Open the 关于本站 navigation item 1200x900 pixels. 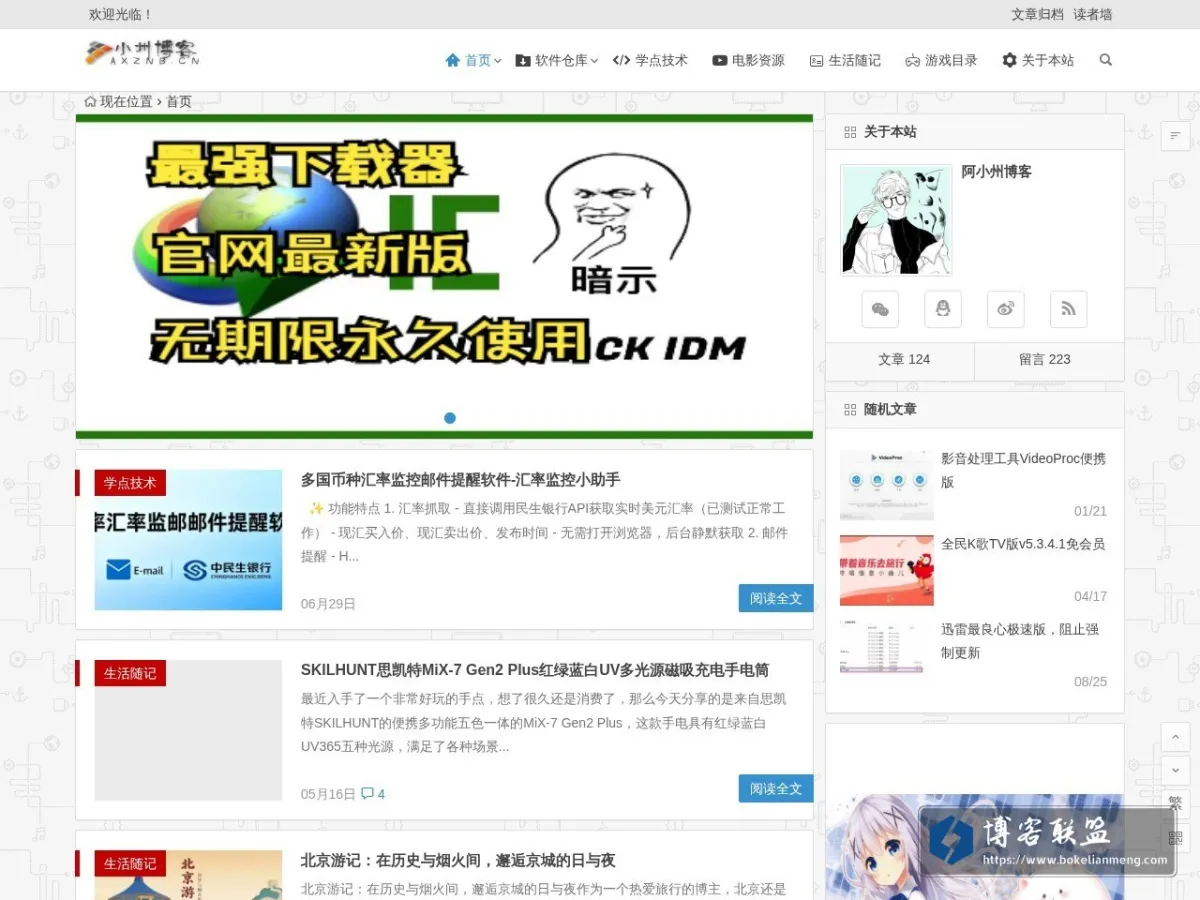[1038, 60]
